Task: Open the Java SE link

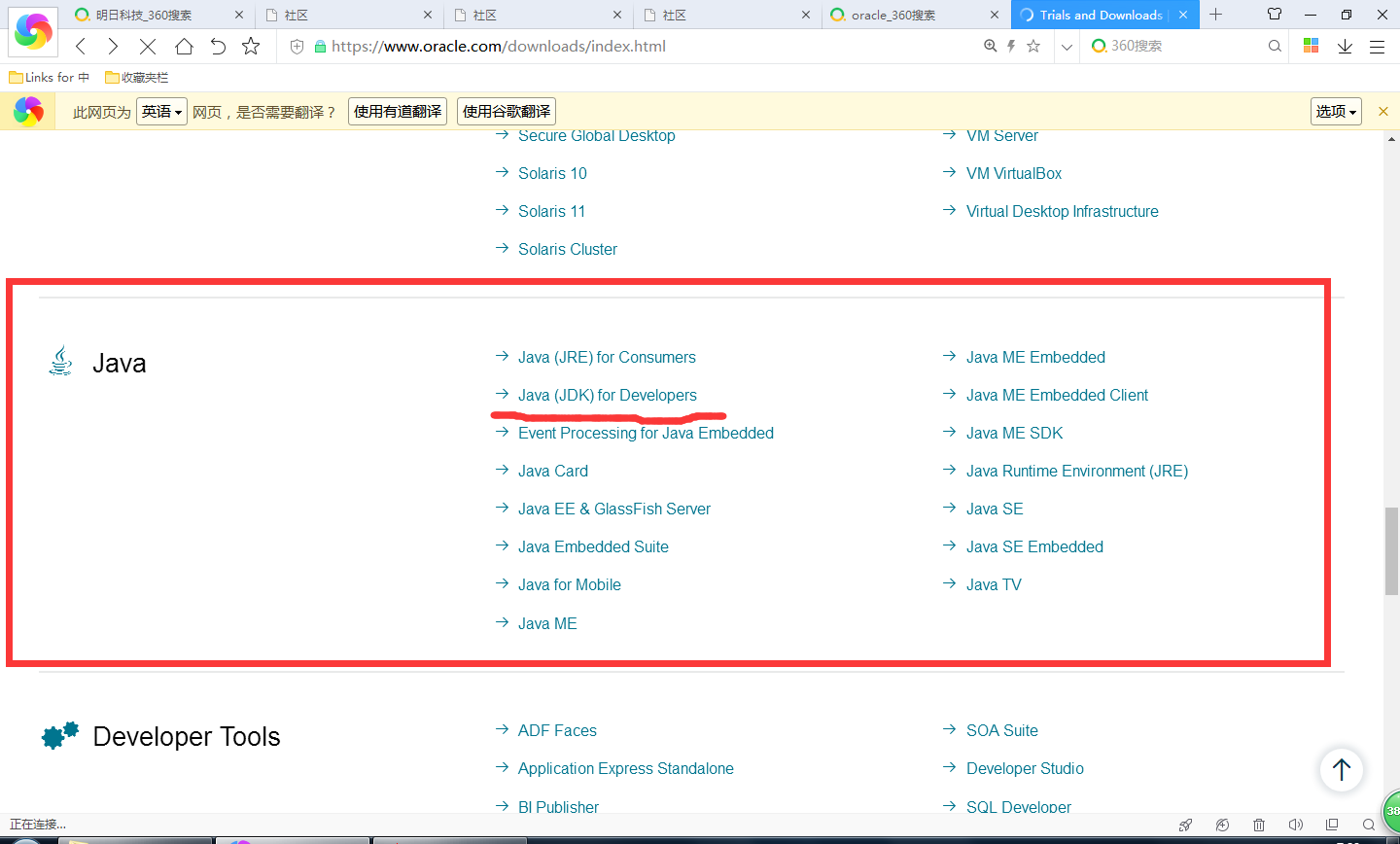Action: tap(995, 509)
